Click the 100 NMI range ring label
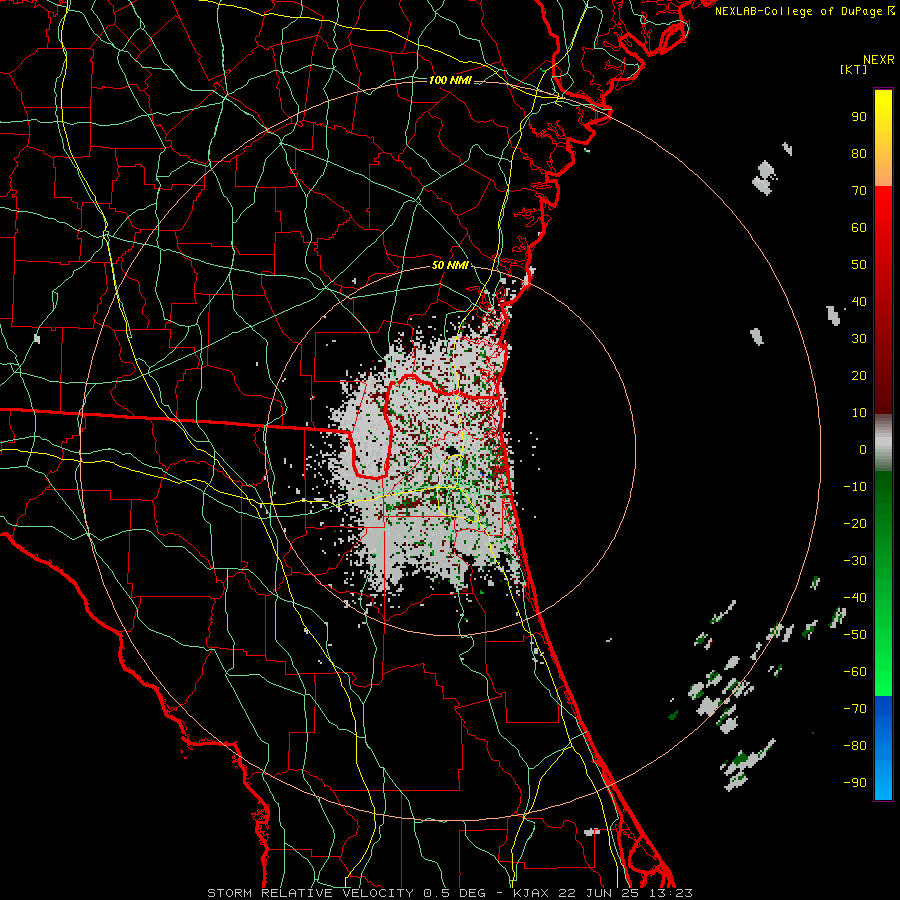The height and width of the screenshot is (900, 900). (x=450, y=80)
